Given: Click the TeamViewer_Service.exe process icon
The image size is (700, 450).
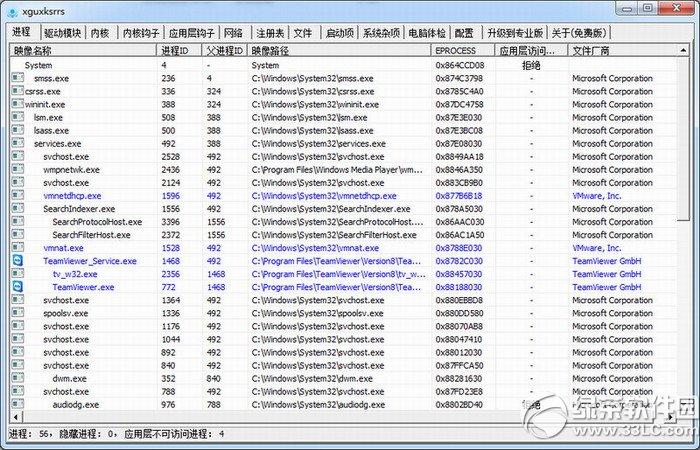Looking at the screenshot, I should point(16,260).
